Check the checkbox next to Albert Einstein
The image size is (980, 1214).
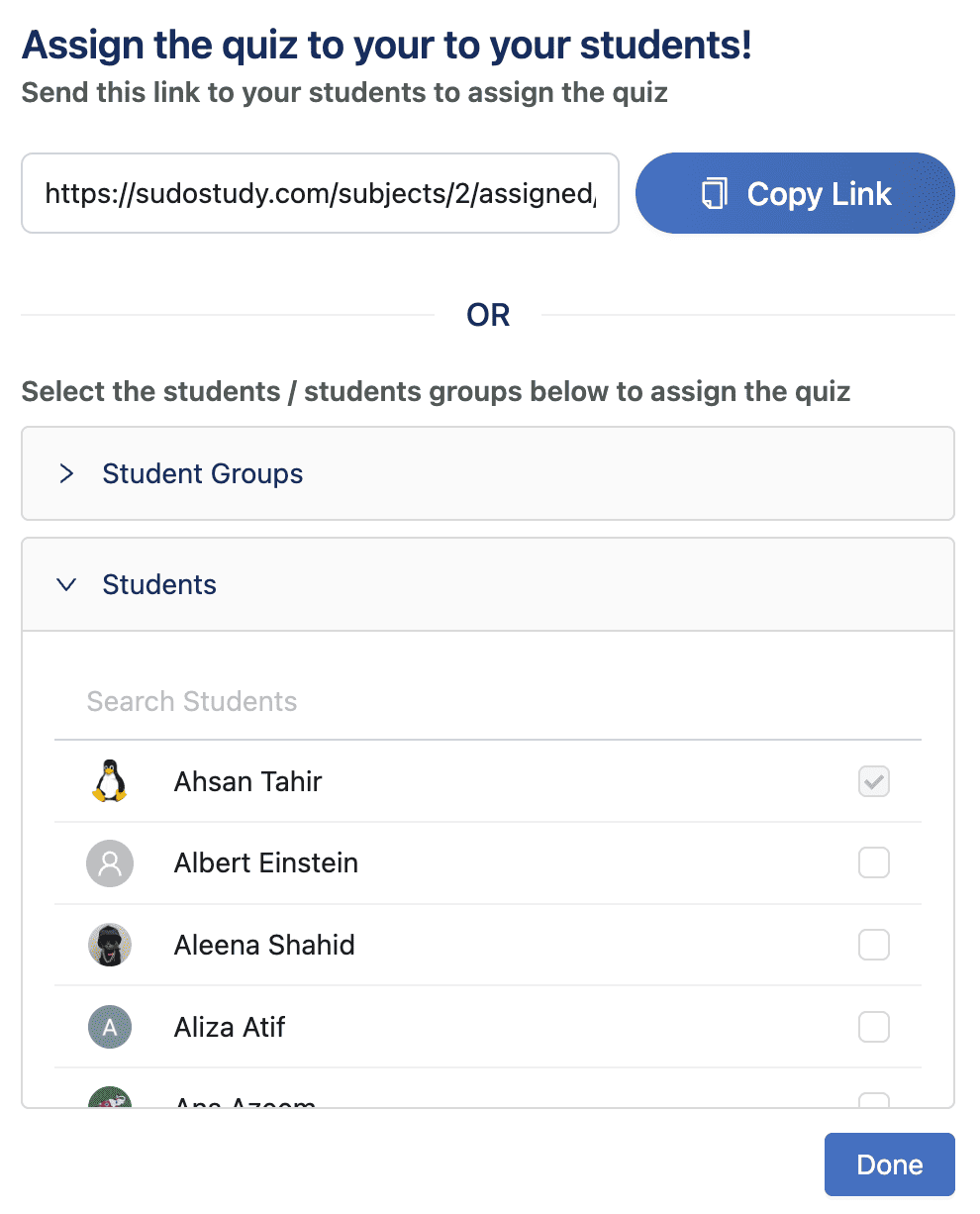[x=873, y=862]
